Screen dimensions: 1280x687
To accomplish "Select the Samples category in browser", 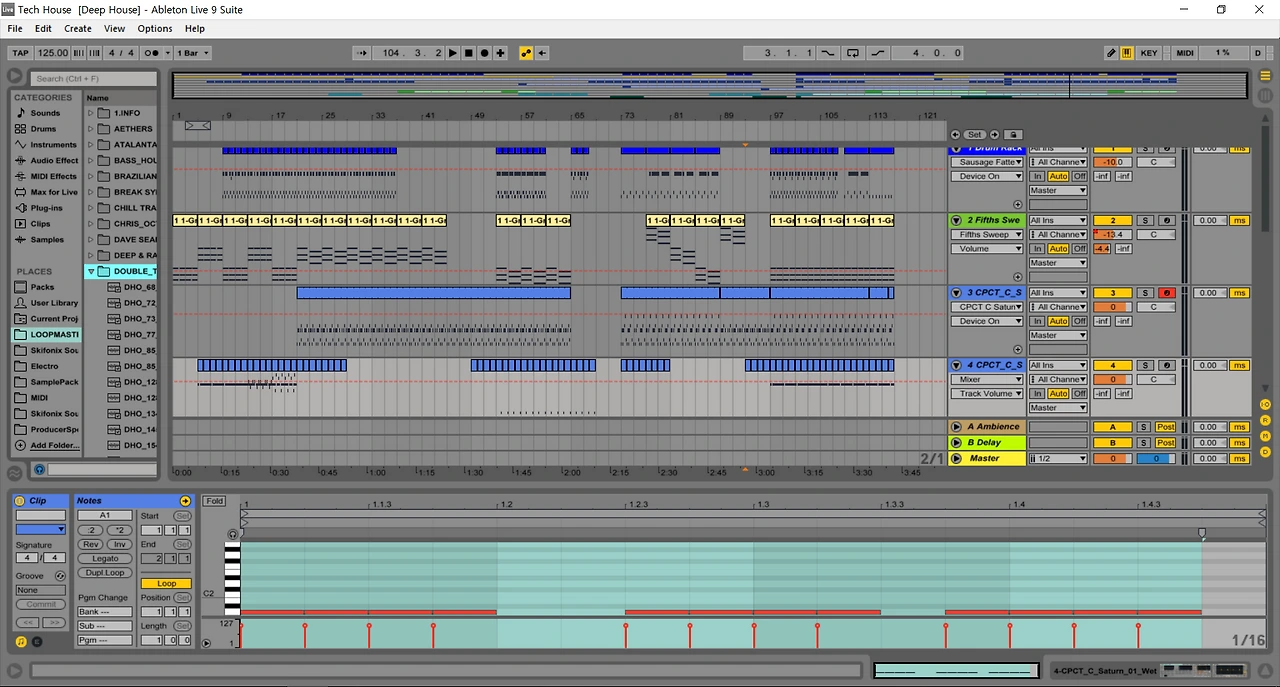I will 46,240.
